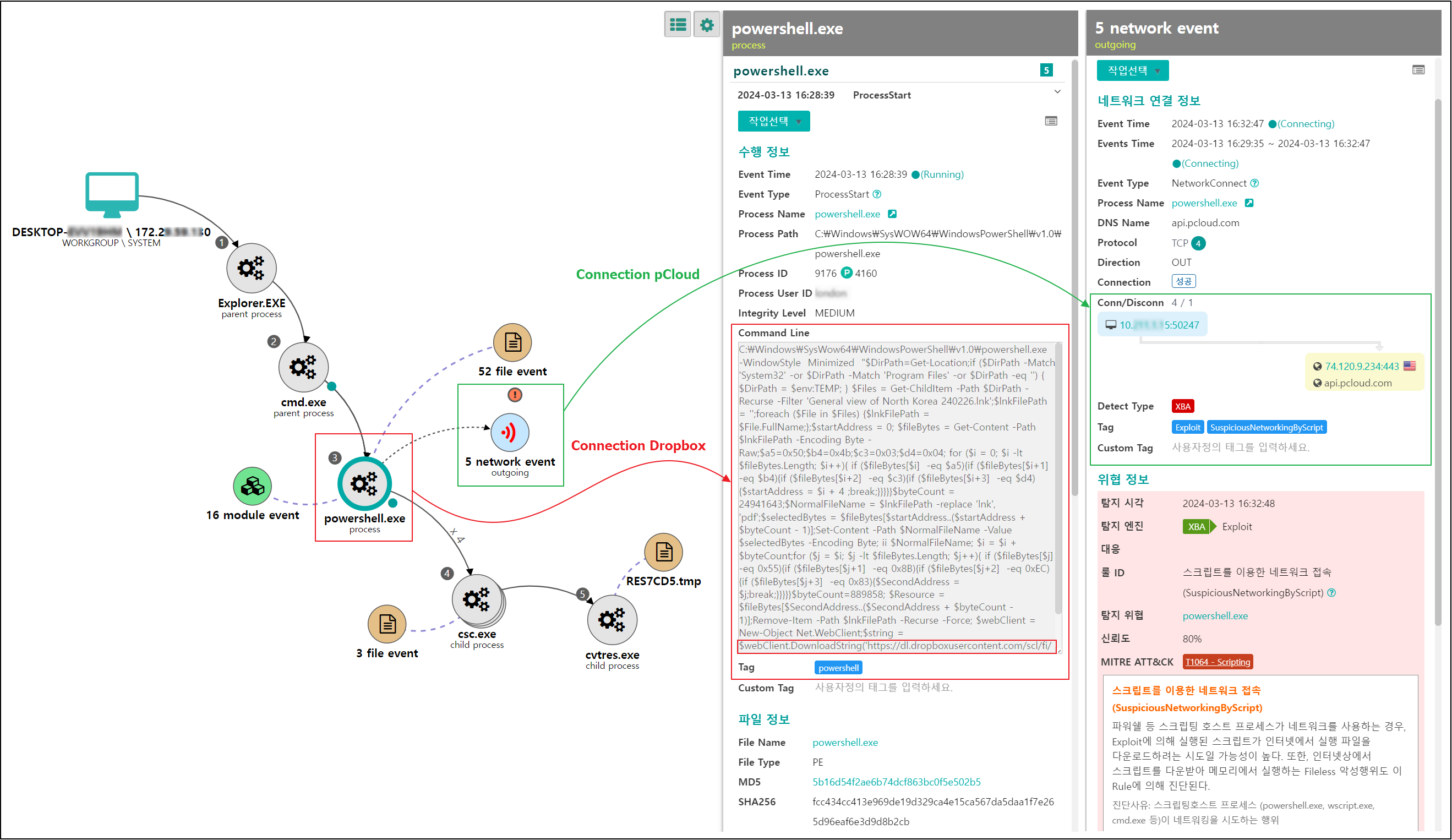Open the 52 file event node

point(512,342)
